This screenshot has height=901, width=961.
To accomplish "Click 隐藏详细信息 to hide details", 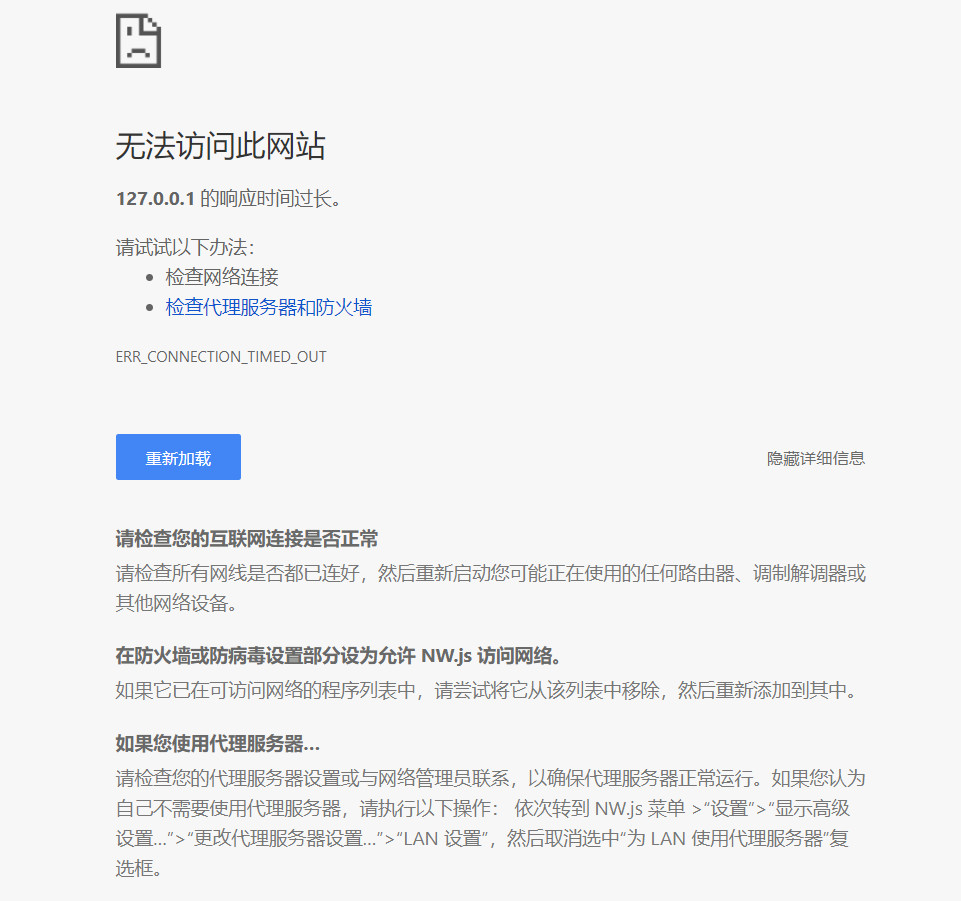I will [816, 458].
